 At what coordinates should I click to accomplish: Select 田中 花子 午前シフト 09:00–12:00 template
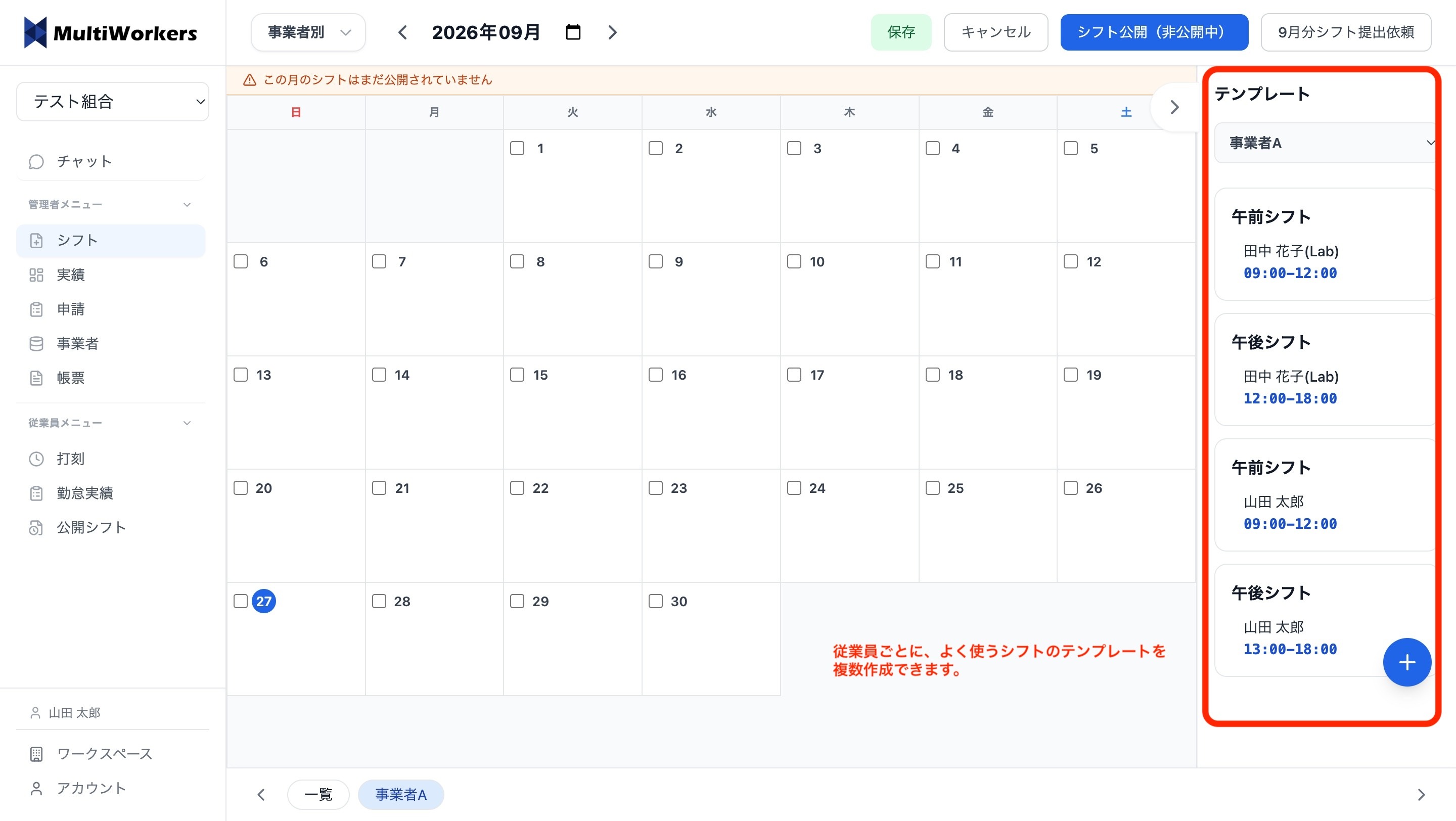[x=1326, y=244]
